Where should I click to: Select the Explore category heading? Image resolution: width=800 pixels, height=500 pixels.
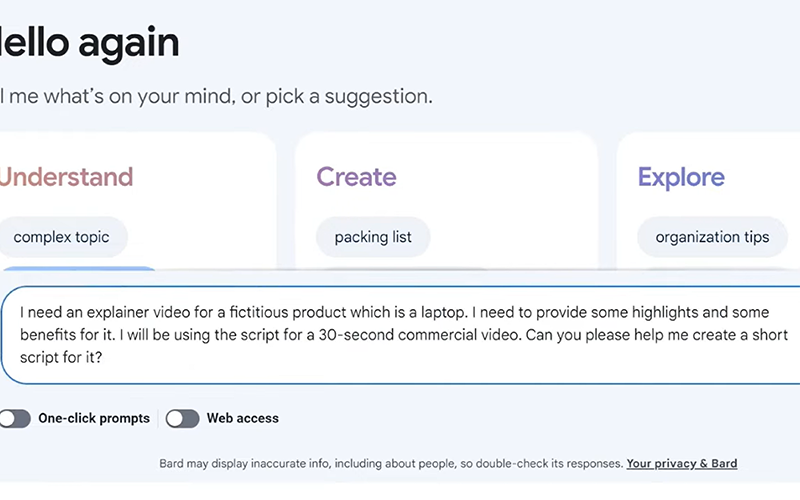pyautogui.click(x=681, y=178)
